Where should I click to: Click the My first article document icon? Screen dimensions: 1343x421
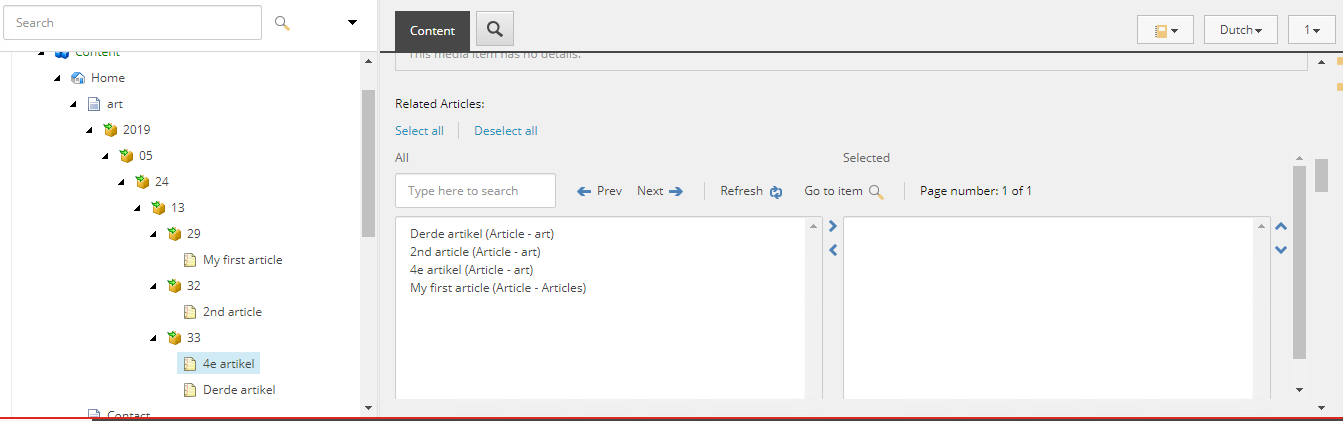[190, 260]
